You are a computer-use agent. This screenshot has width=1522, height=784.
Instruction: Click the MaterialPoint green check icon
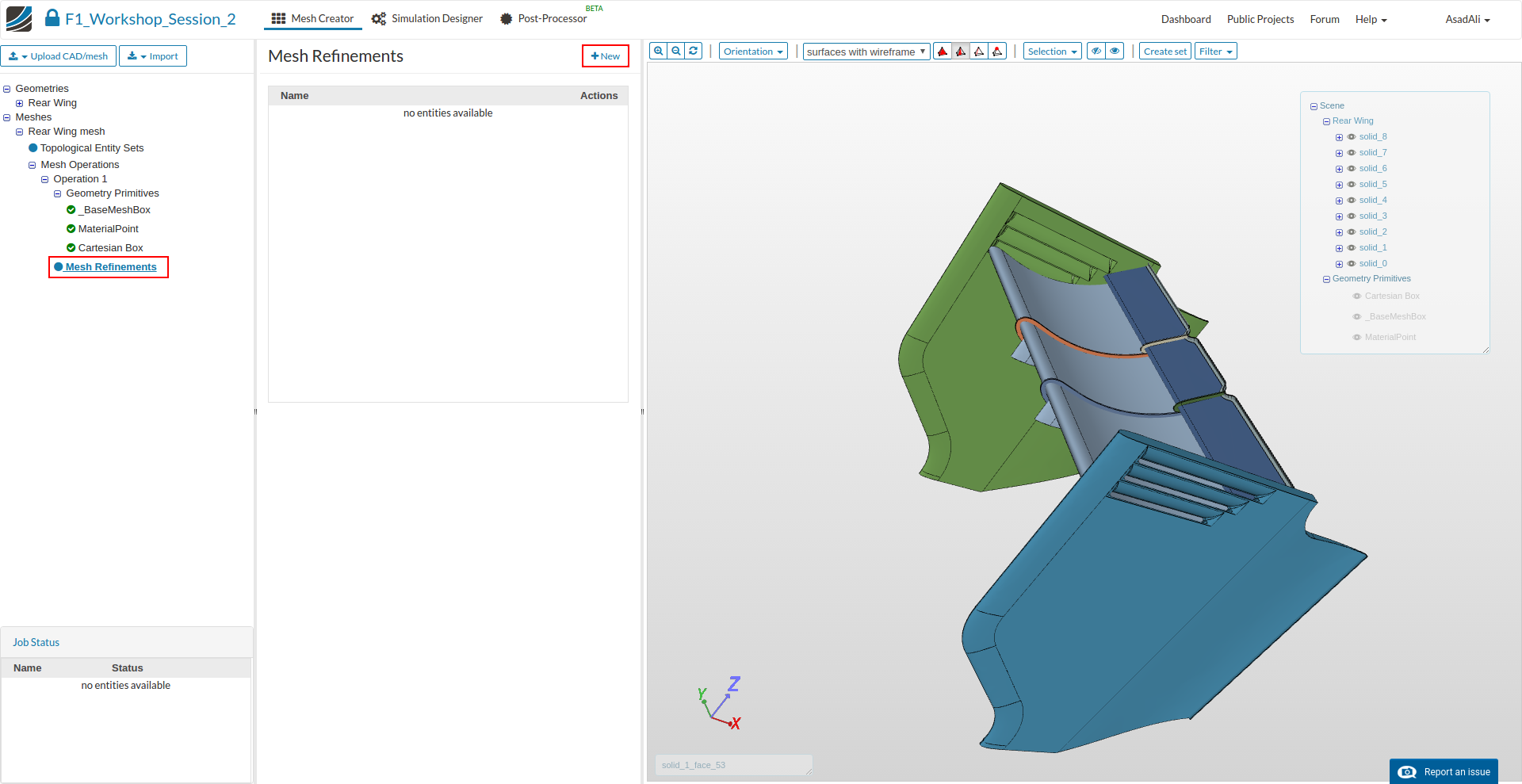pos(71,229)
